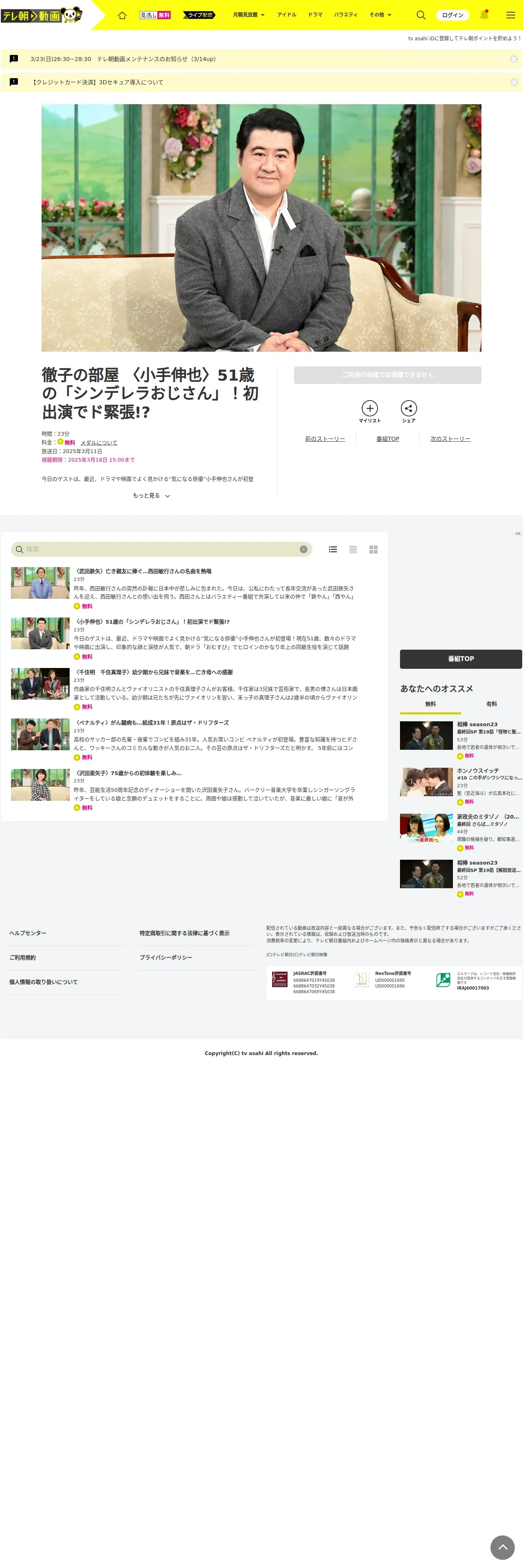523x1568 pixels.
Task: Open the メダルについて link
Action: pyautogui.click(x=99, y=442)
